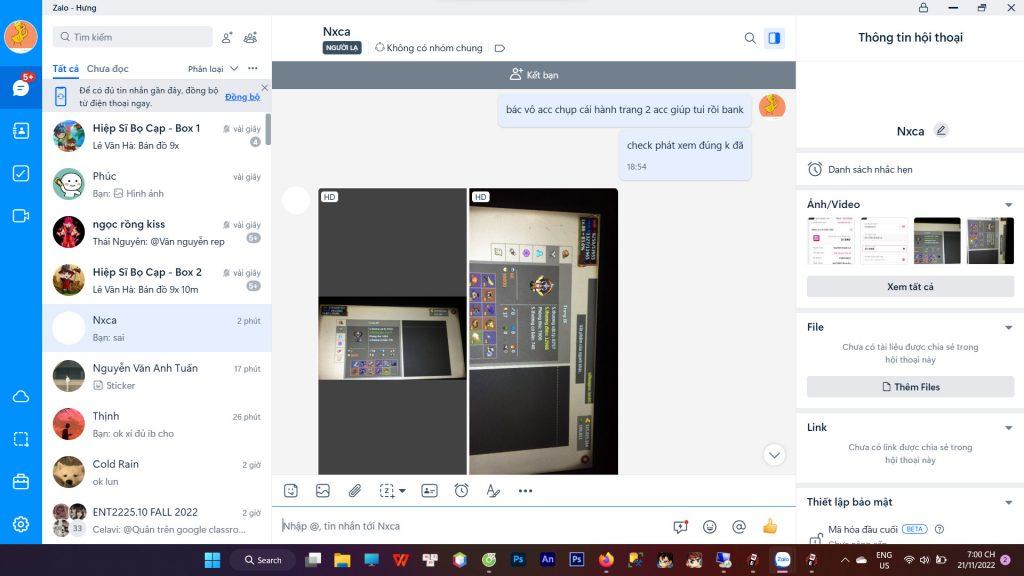
Task: Select the Tất cả tab
Action: point(65,69)
